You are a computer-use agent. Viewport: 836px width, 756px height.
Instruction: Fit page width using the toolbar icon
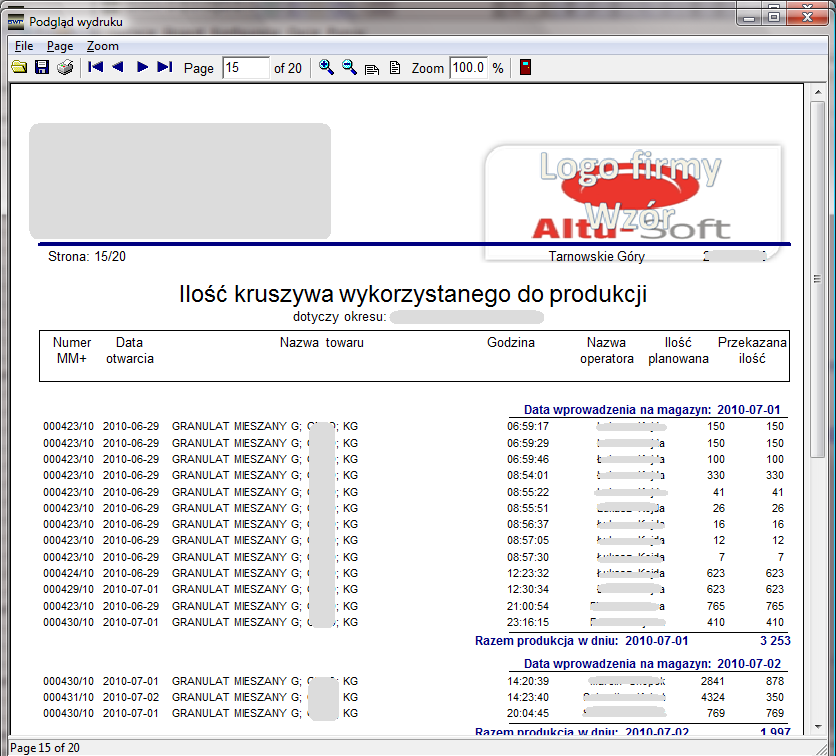click(x=372, y=68)
